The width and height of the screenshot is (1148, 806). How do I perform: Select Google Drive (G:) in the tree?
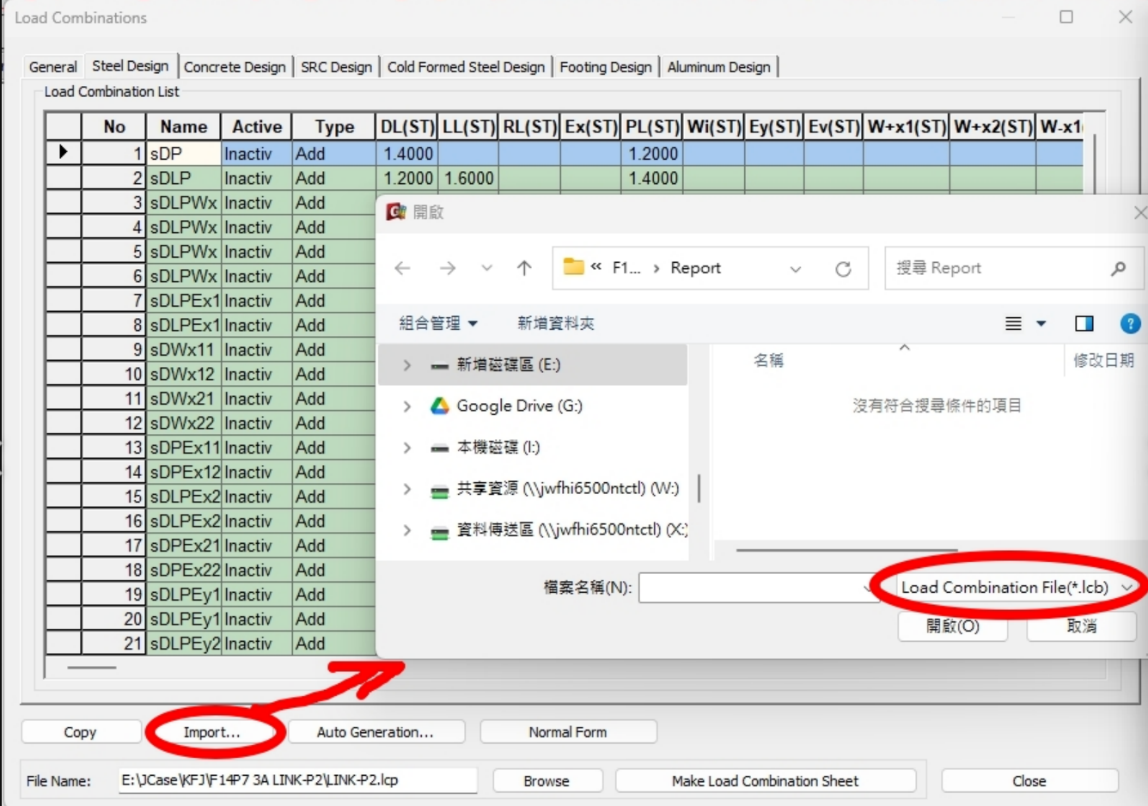[x=519, y=406]
